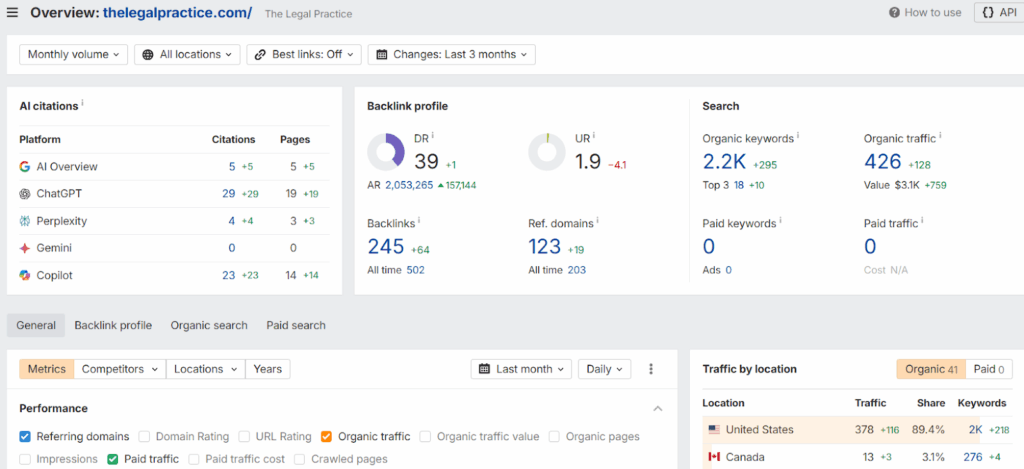Open the Best links: Off dropdown
Viewport: 1024px width, 469px height.
point(304,54)
